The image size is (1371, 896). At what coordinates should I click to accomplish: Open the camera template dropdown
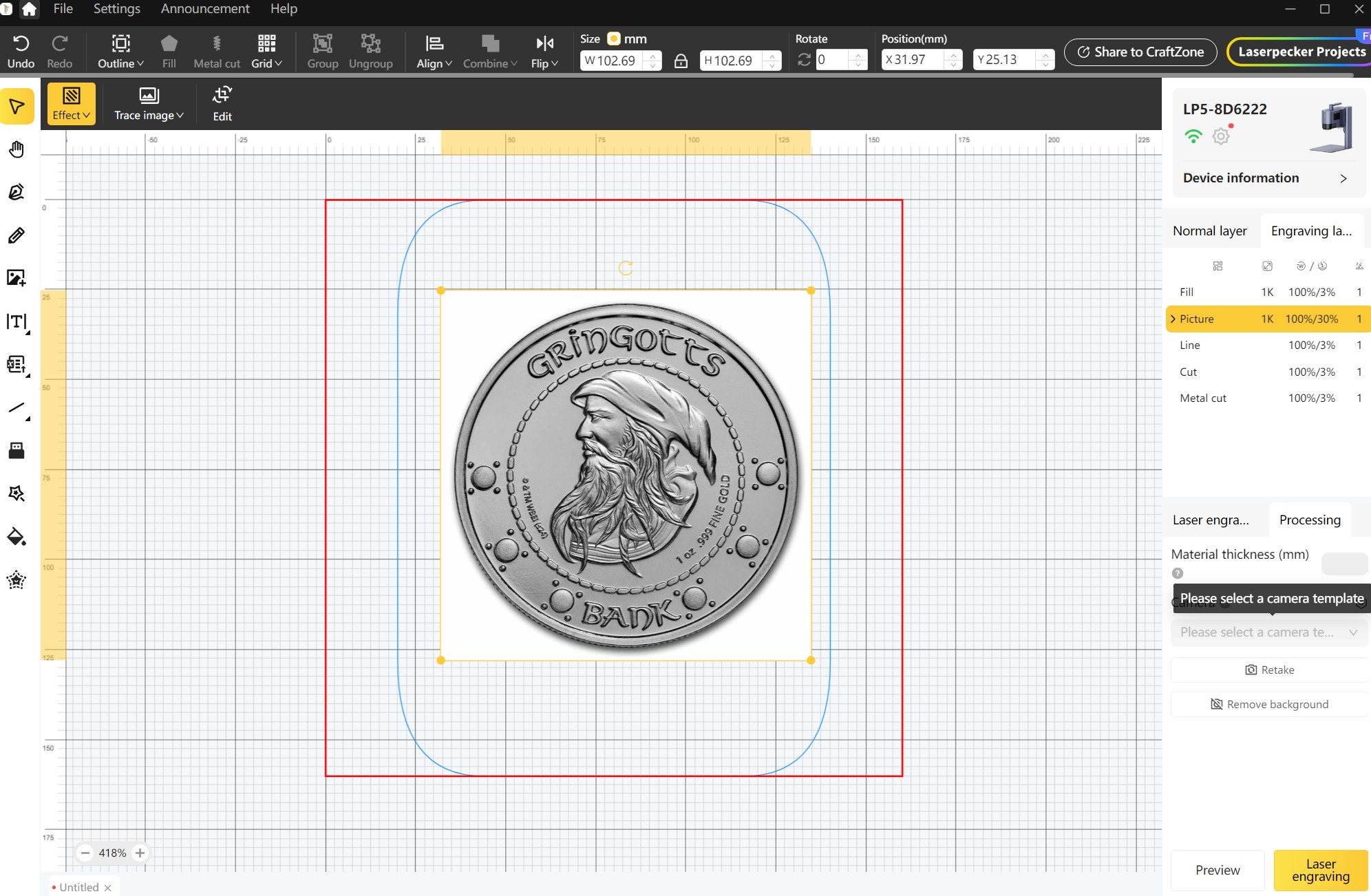click(x=1268, y=632)
